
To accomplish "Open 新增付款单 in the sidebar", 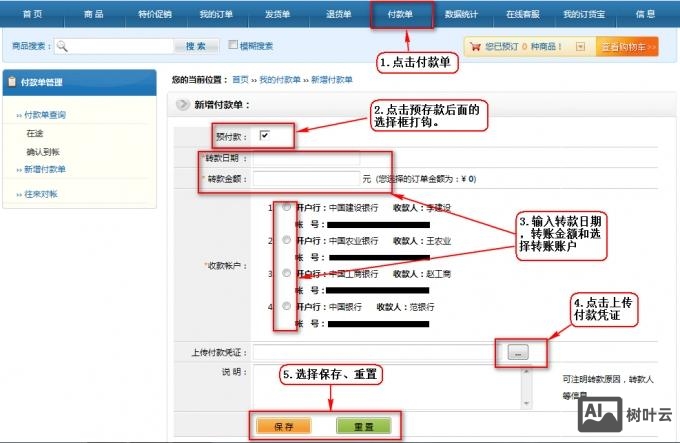I will click(45, 169).
